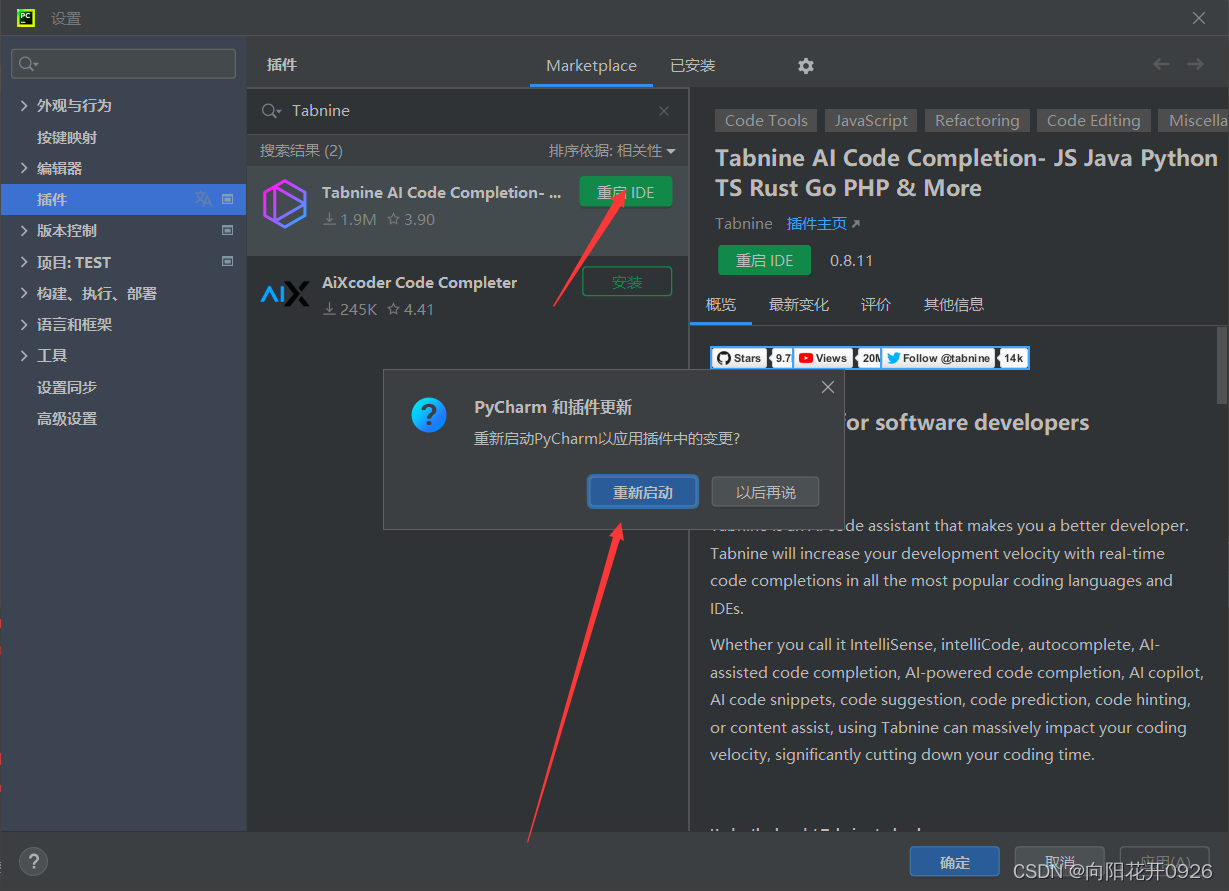Open the help question mark button

point(33,861)
